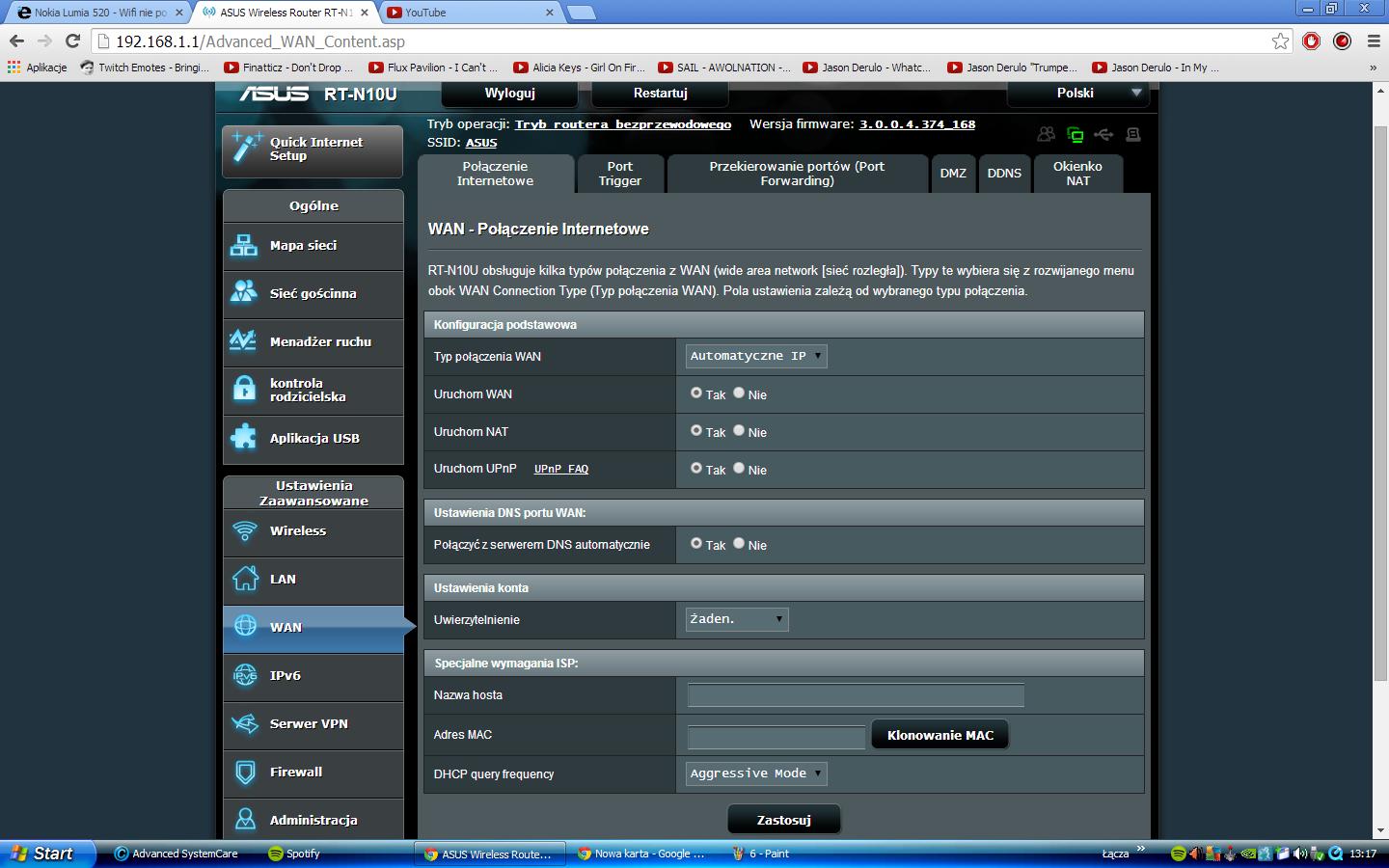Switch to Port Trigger tab
The image size is (1389, 868).
tap(620, 174)
